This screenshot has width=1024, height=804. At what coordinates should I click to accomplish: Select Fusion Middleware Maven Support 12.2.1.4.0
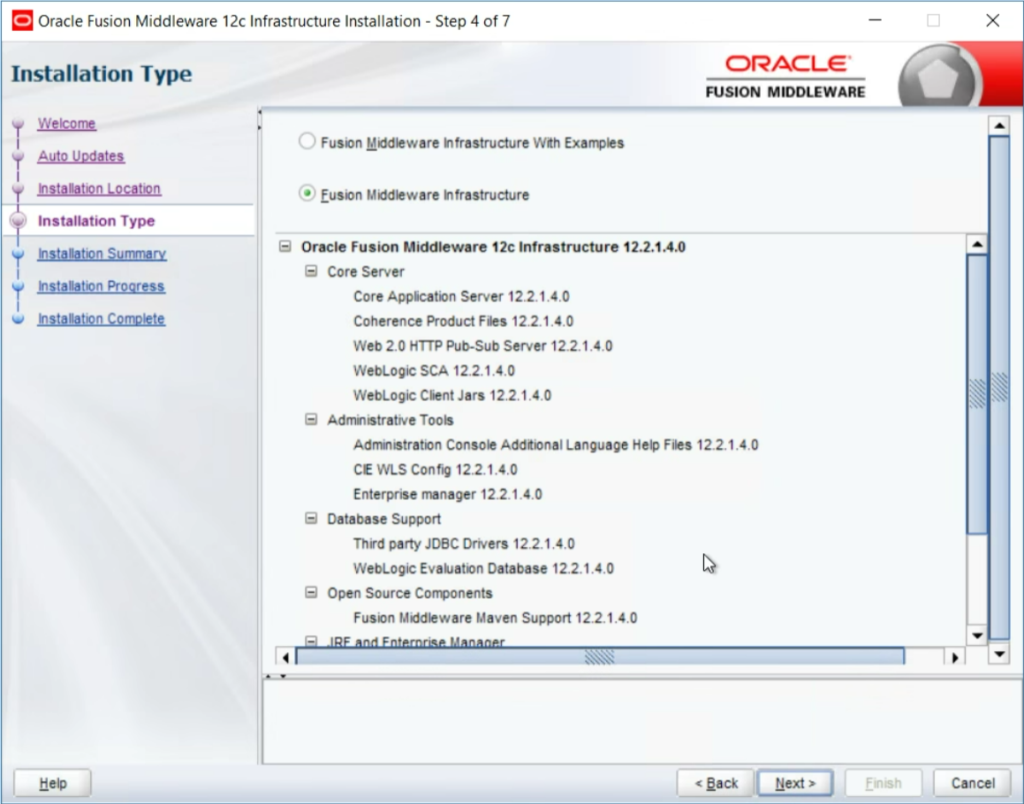[495, 618]
